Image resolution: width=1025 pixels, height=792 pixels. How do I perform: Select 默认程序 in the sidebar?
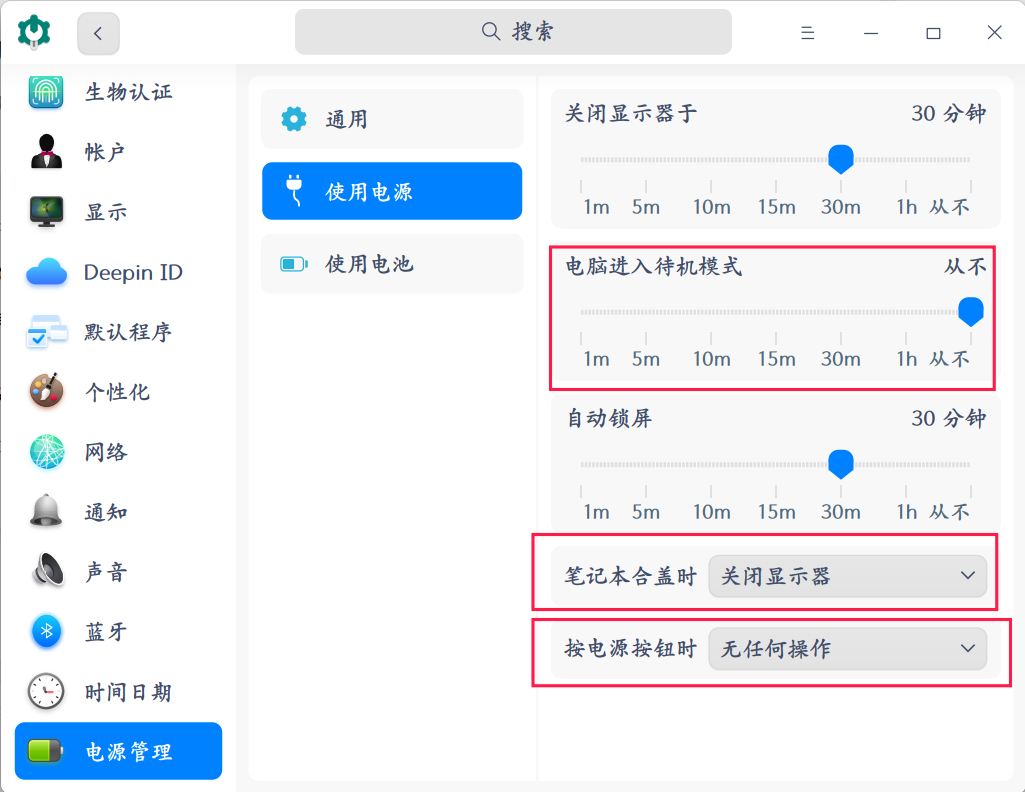coord(128,332)
